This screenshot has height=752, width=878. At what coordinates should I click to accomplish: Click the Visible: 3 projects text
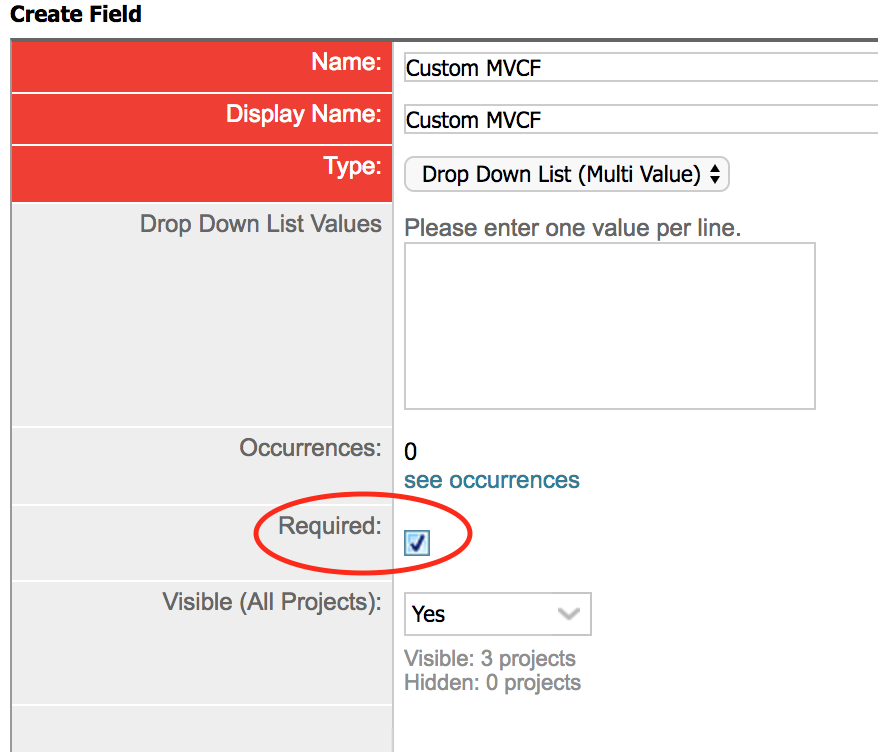coord(490,658)
